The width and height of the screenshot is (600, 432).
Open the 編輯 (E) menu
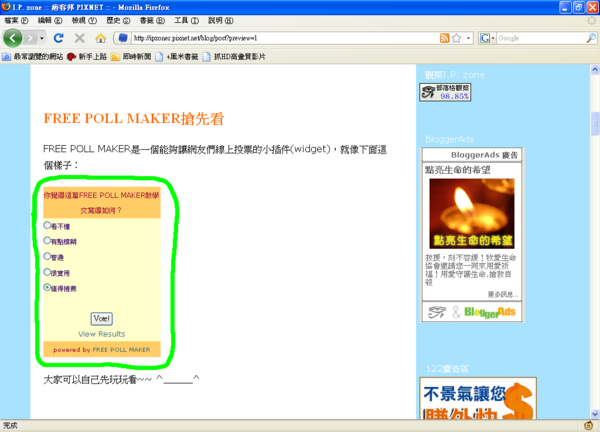coord(50,20)
